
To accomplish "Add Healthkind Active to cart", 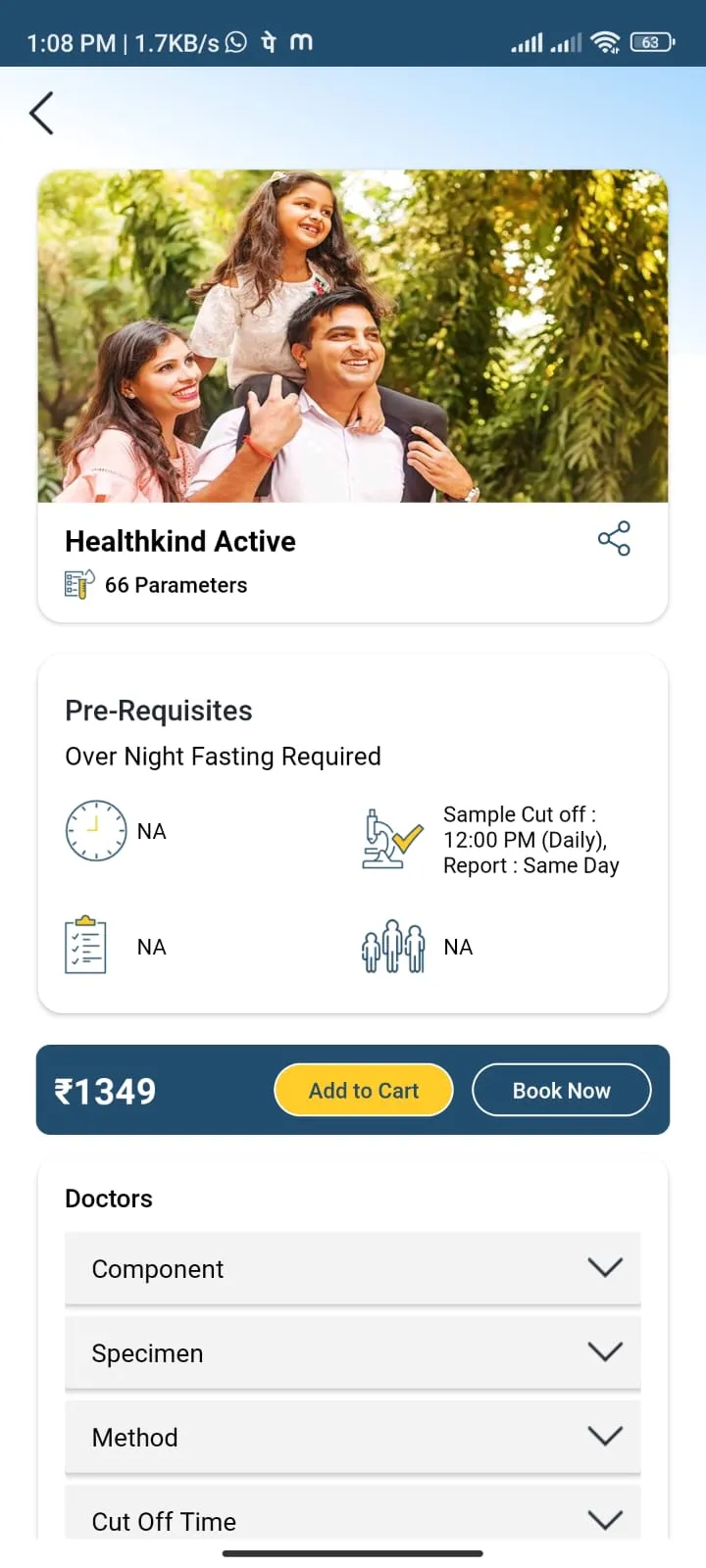I will [x=364, y=1090].
